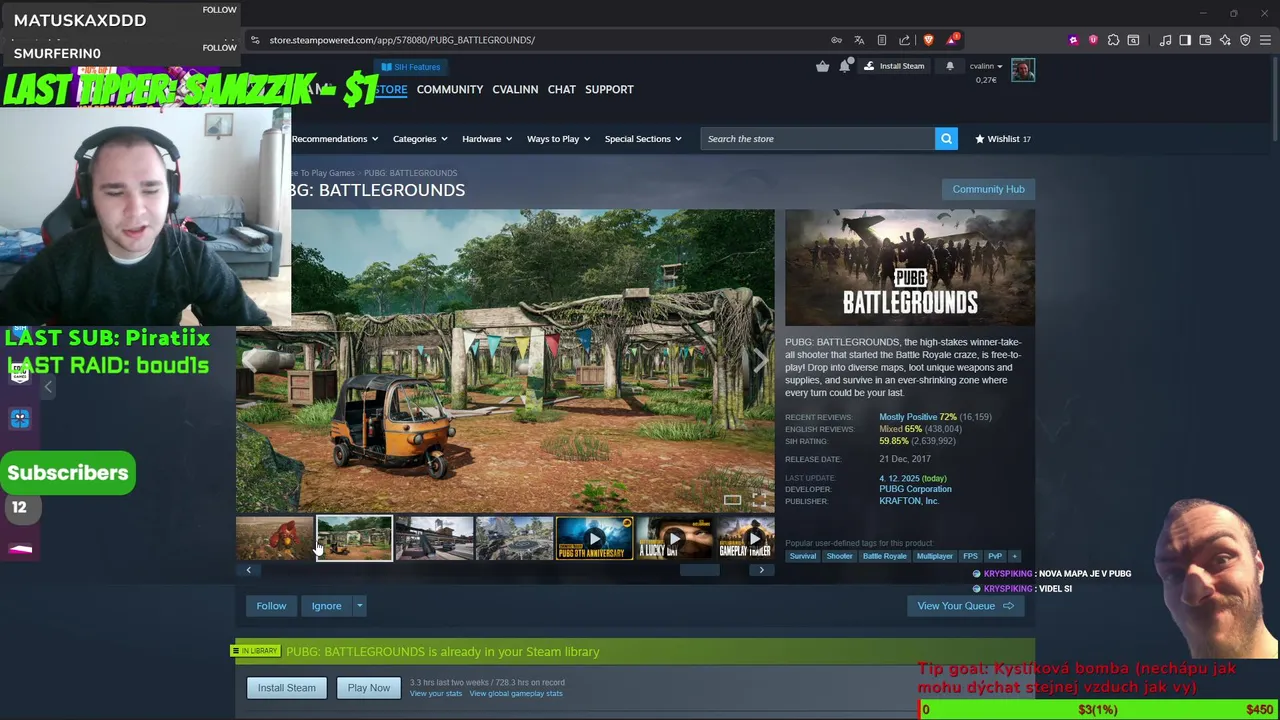Expand the Categories dropdown
This screenshot has height=720, width=1280.
pos(420,139)
